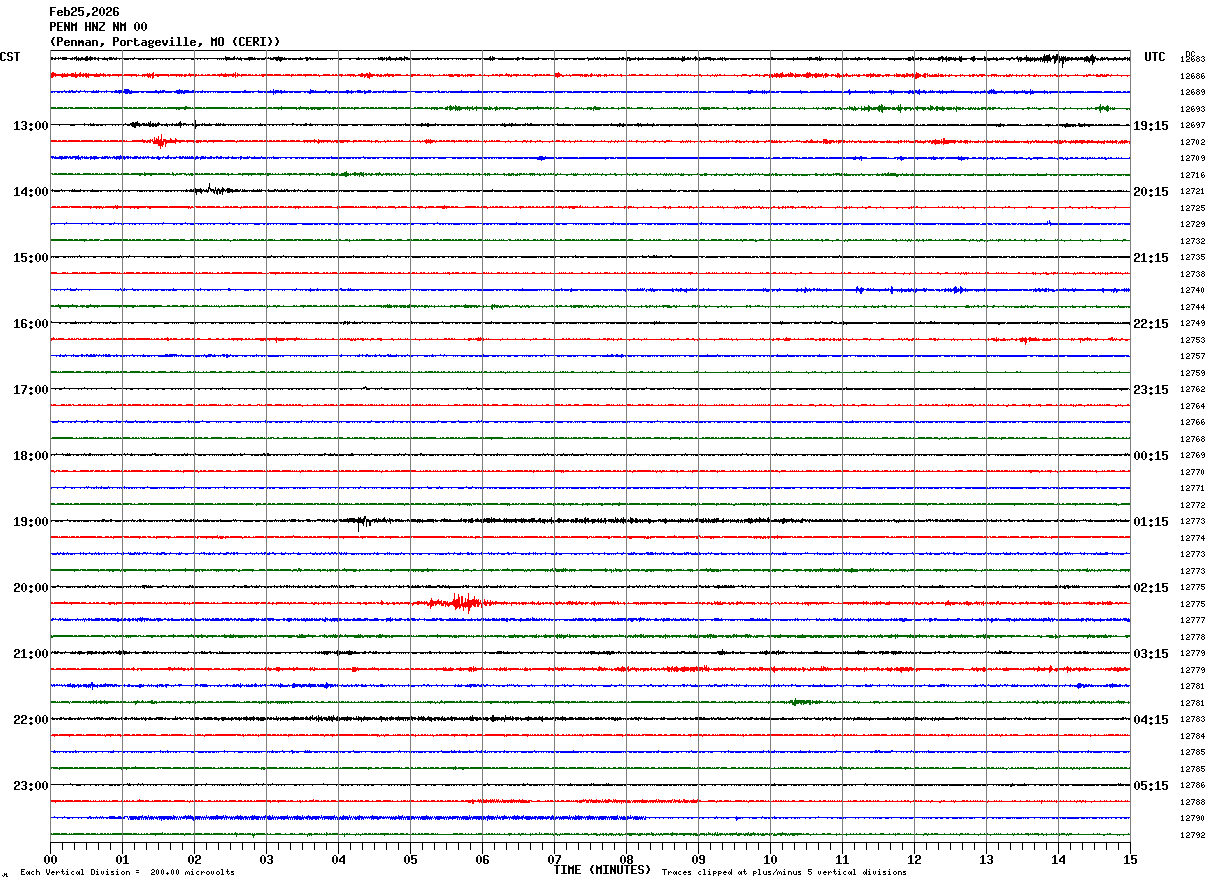Click the PENM HNZ NM 00 station code
1210x886 pixels.
tap(98, 27)
